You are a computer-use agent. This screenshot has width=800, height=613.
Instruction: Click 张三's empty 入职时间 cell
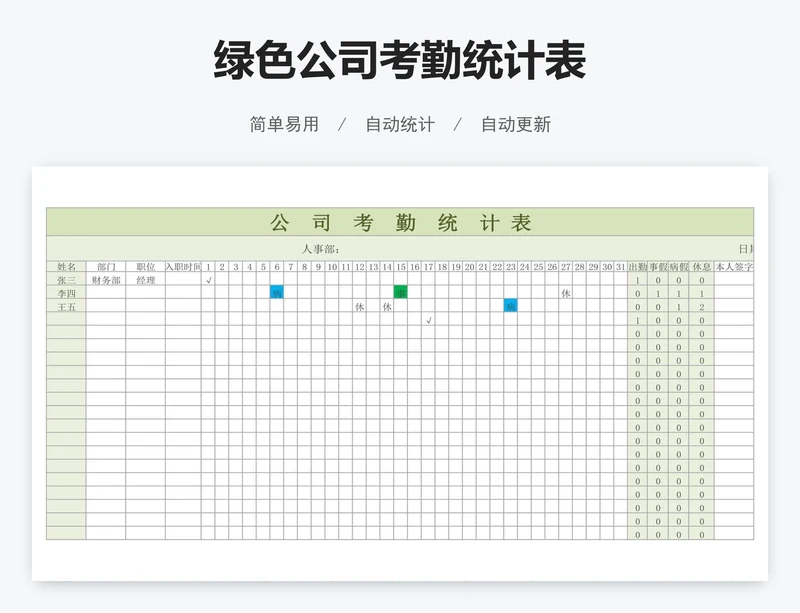tap(183, 280)
